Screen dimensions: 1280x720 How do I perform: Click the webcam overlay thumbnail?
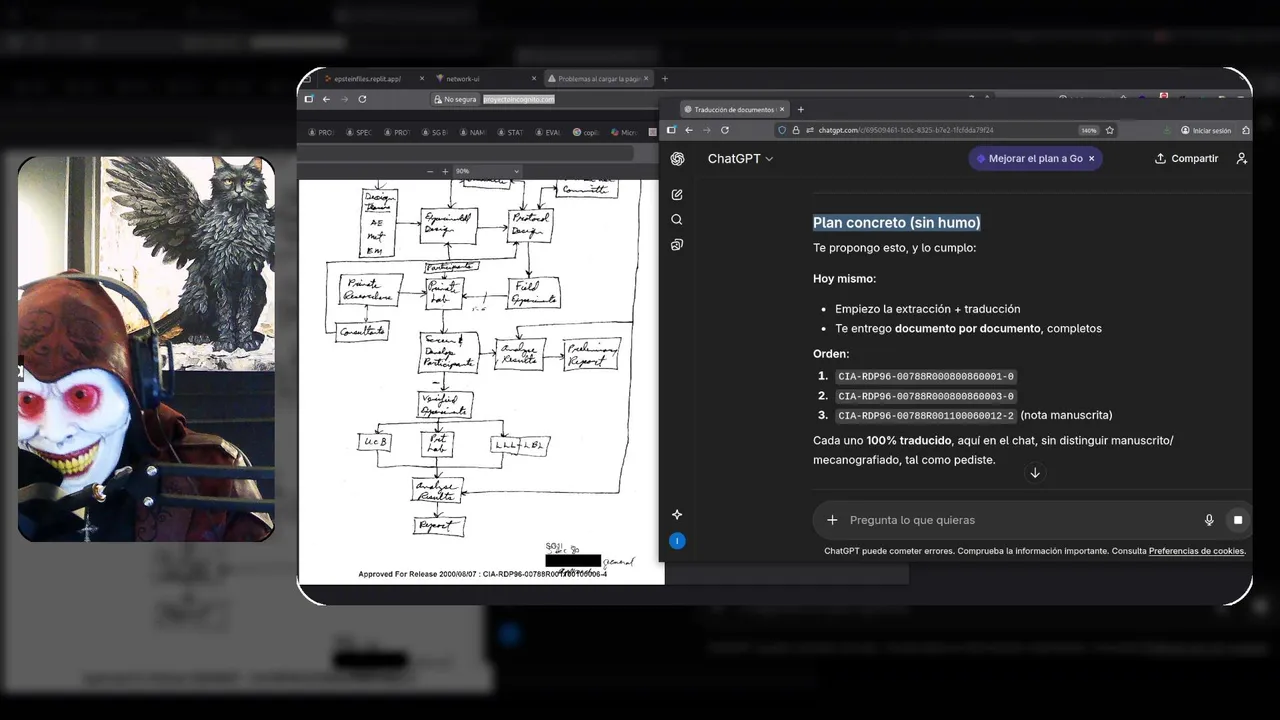(x=146, y=349)
